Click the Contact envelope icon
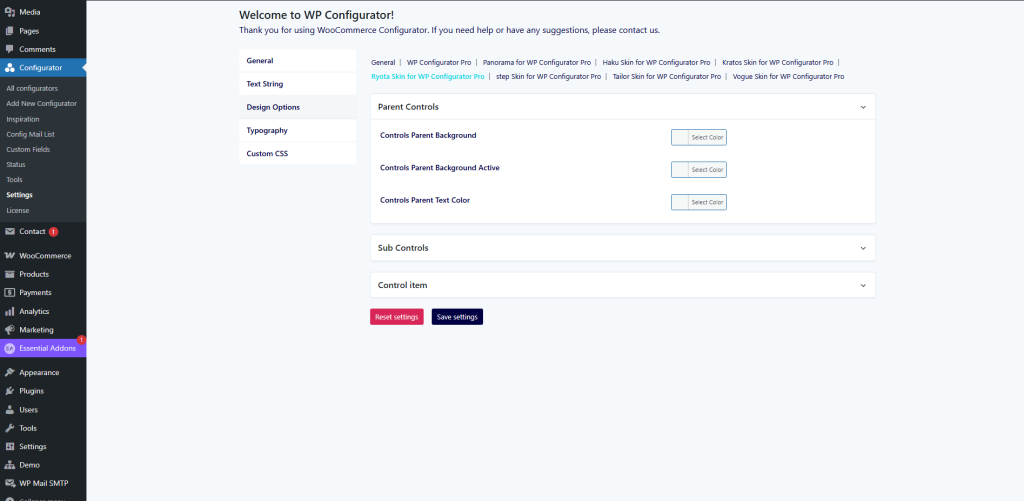The width and height of the screenshot is (1024, 501). click(x=10, y=231)
